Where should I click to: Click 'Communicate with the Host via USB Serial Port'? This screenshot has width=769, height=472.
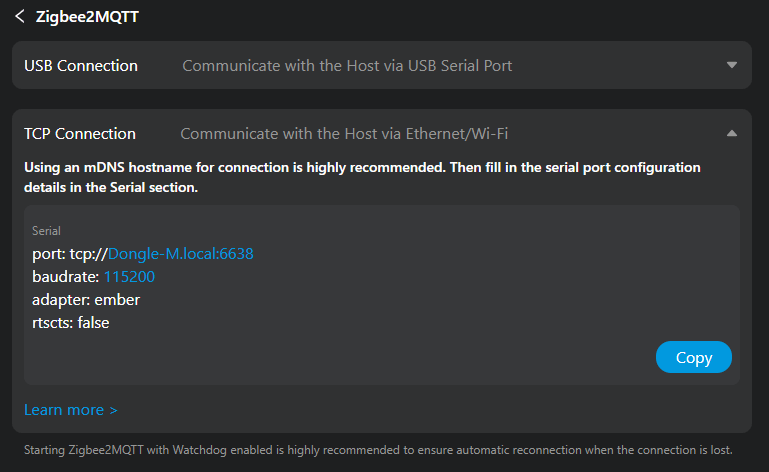coord(347,66)
